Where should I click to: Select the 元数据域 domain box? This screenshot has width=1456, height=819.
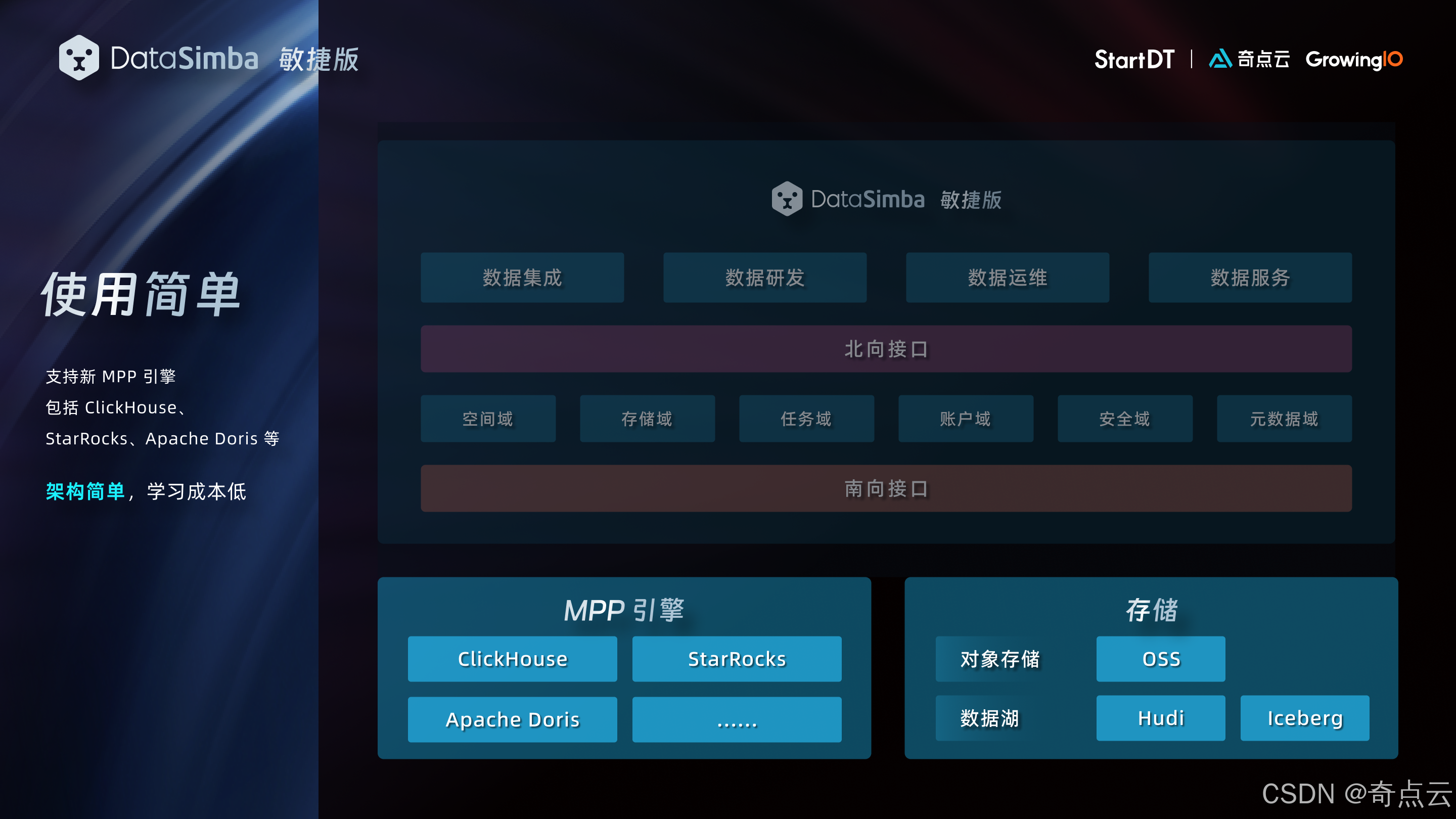[1284, 419]
